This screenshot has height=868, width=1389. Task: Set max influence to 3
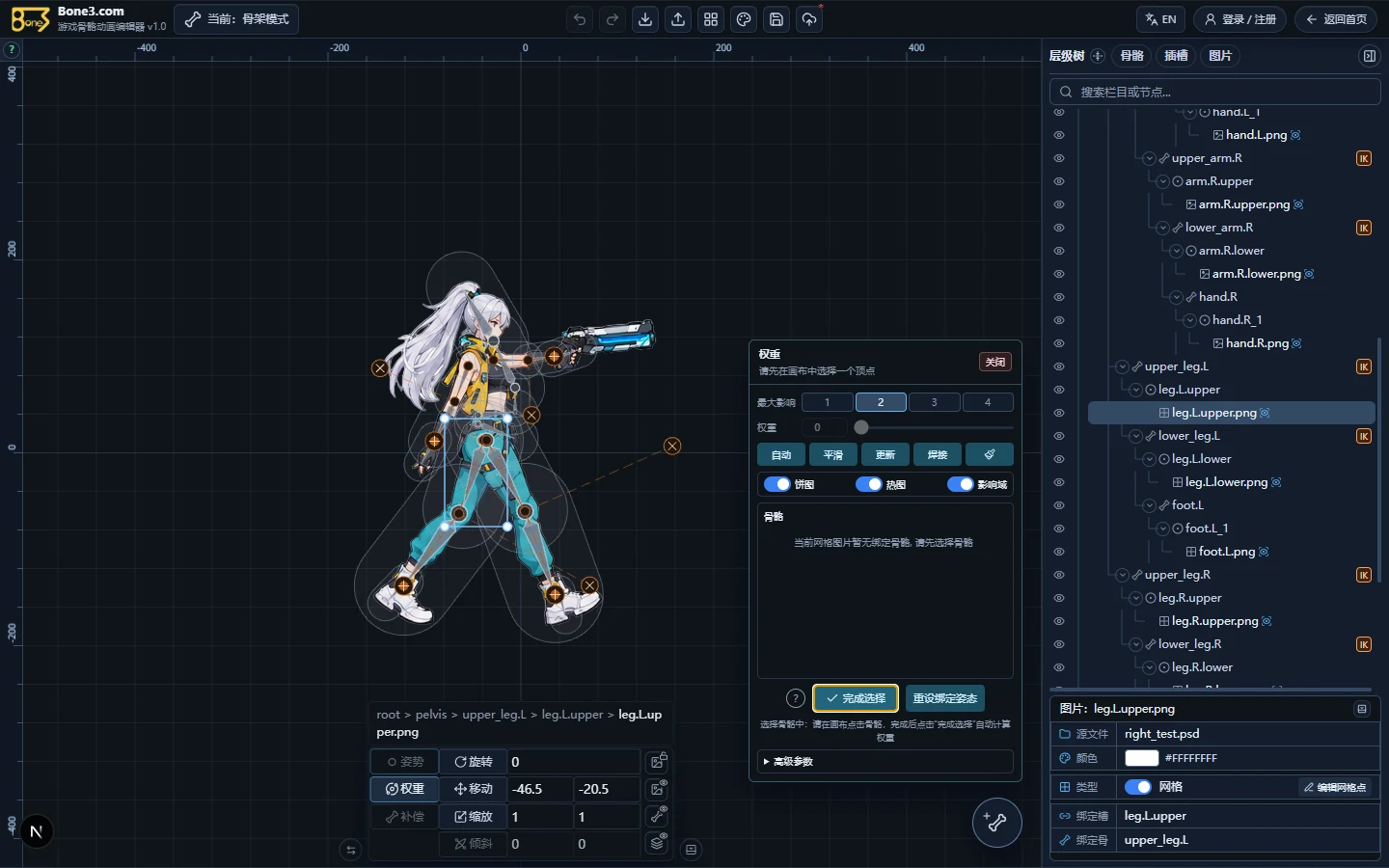coord(934,402)
